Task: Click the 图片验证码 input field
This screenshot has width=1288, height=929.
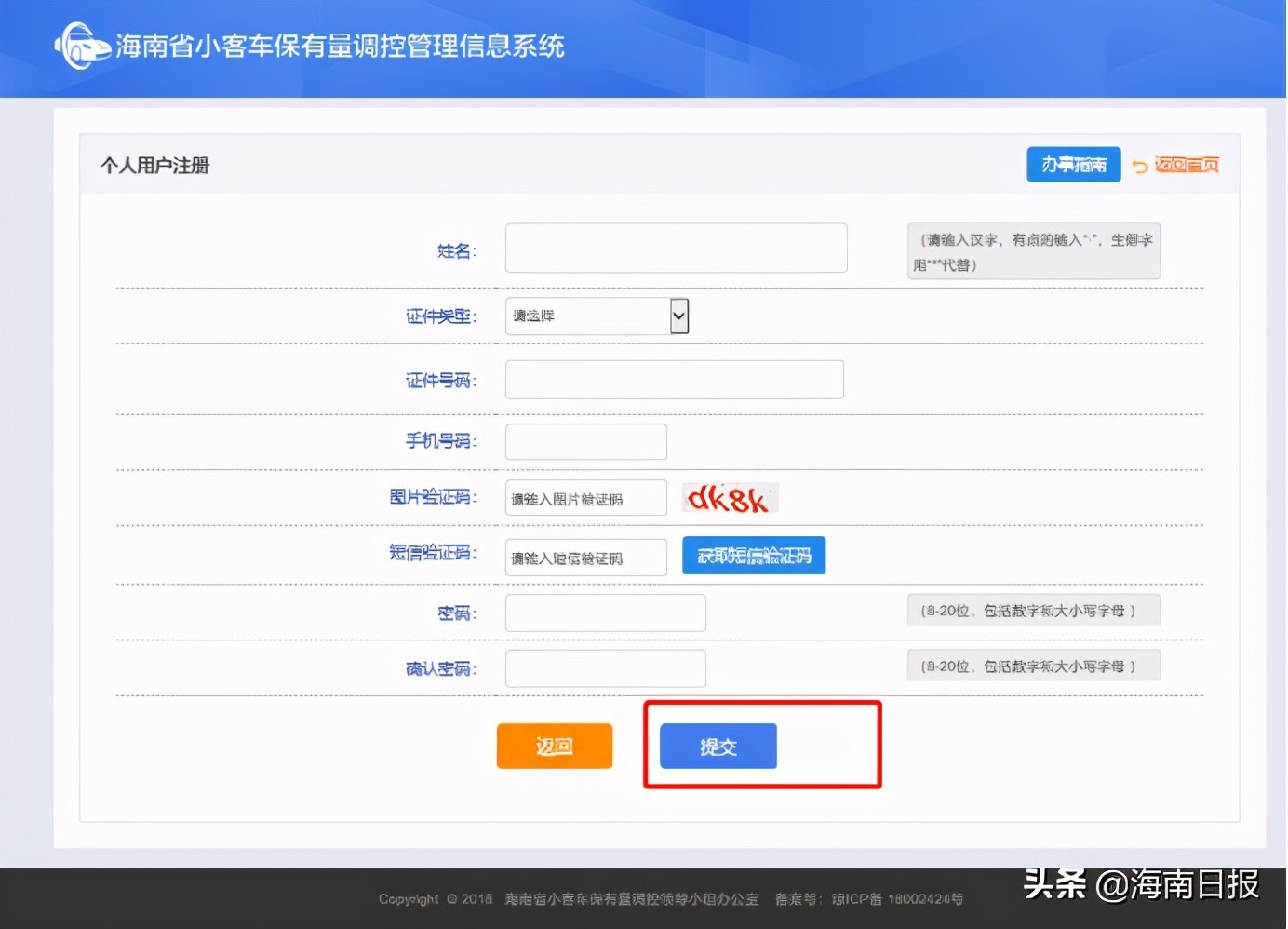Action: [585, 498]
